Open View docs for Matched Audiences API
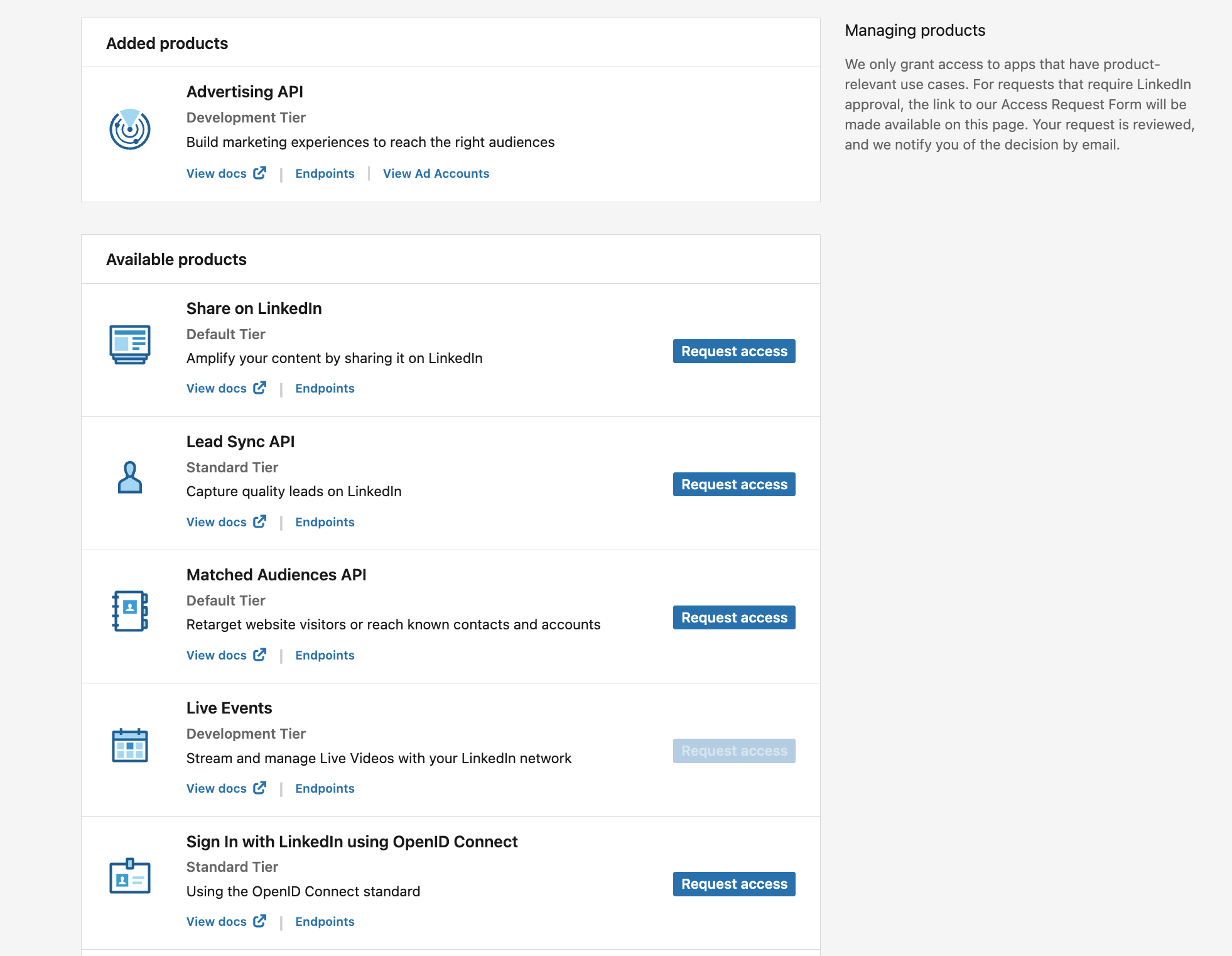The width and height of the screenshot is (1232, 956). pyautogui.click(x=226, y=655)
